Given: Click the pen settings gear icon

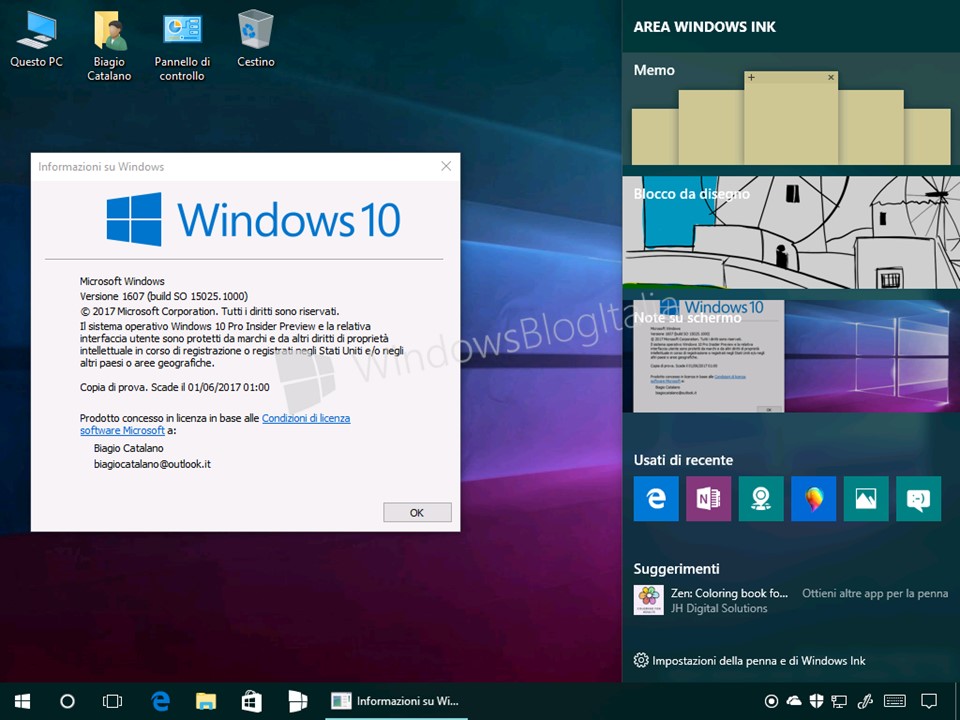Looking at the screenshot, I should tap(640, 660).
